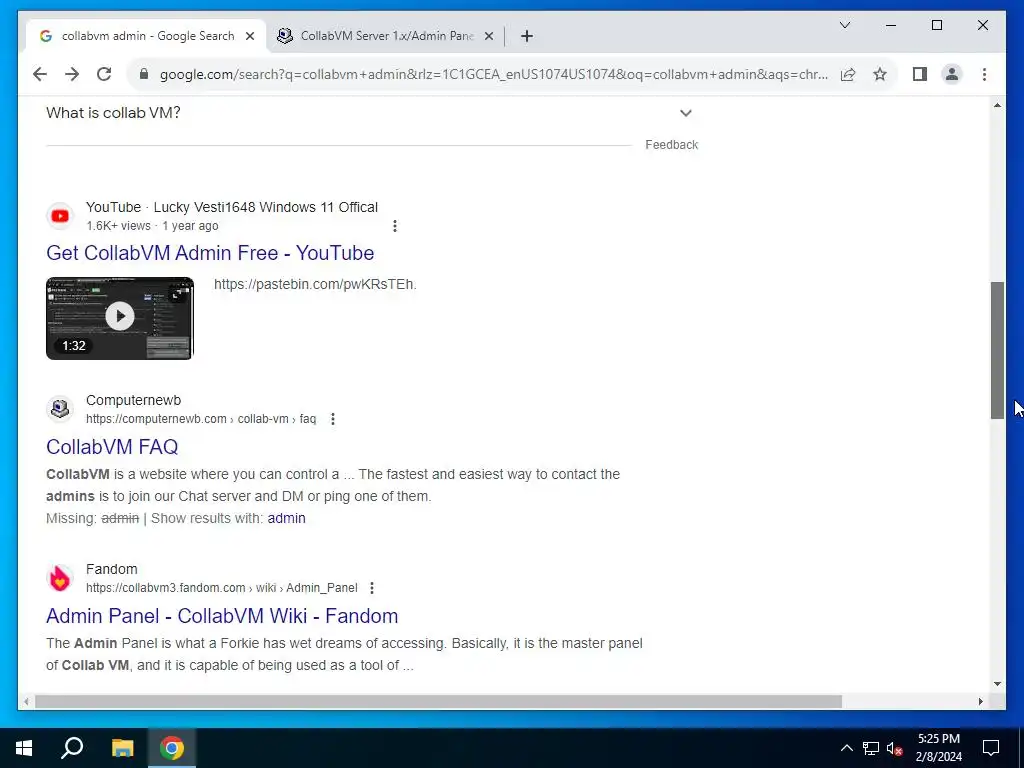The height and width of the screenshot is (768, 1024).
Task: Click 'admin' in Show results with
Action: coord(286,519)
